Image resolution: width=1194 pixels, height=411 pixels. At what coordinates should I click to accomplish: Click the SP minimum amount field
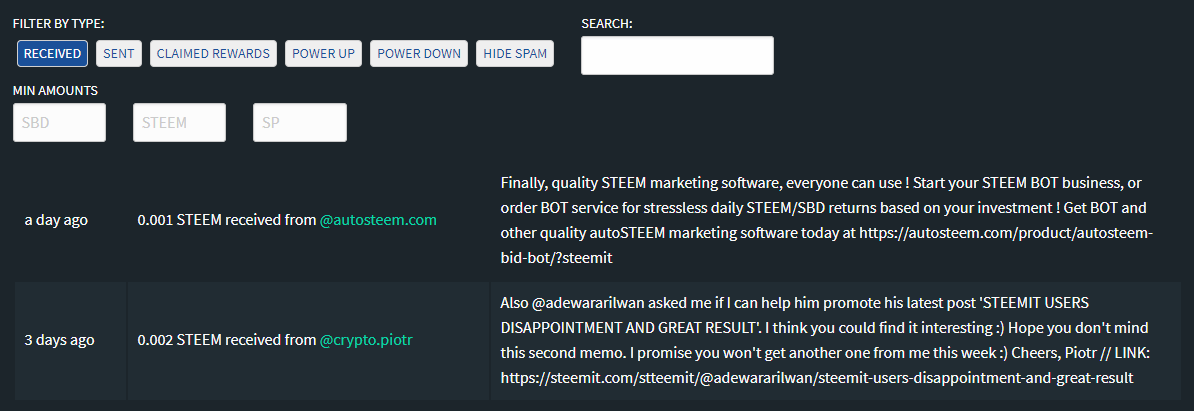[300, 123]
